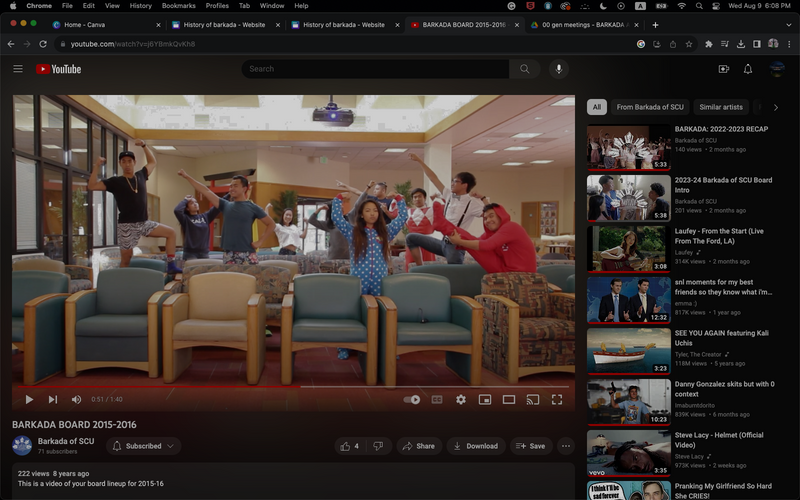Mute the video with the volume icon
800x500 pixels.
(76, 399)
